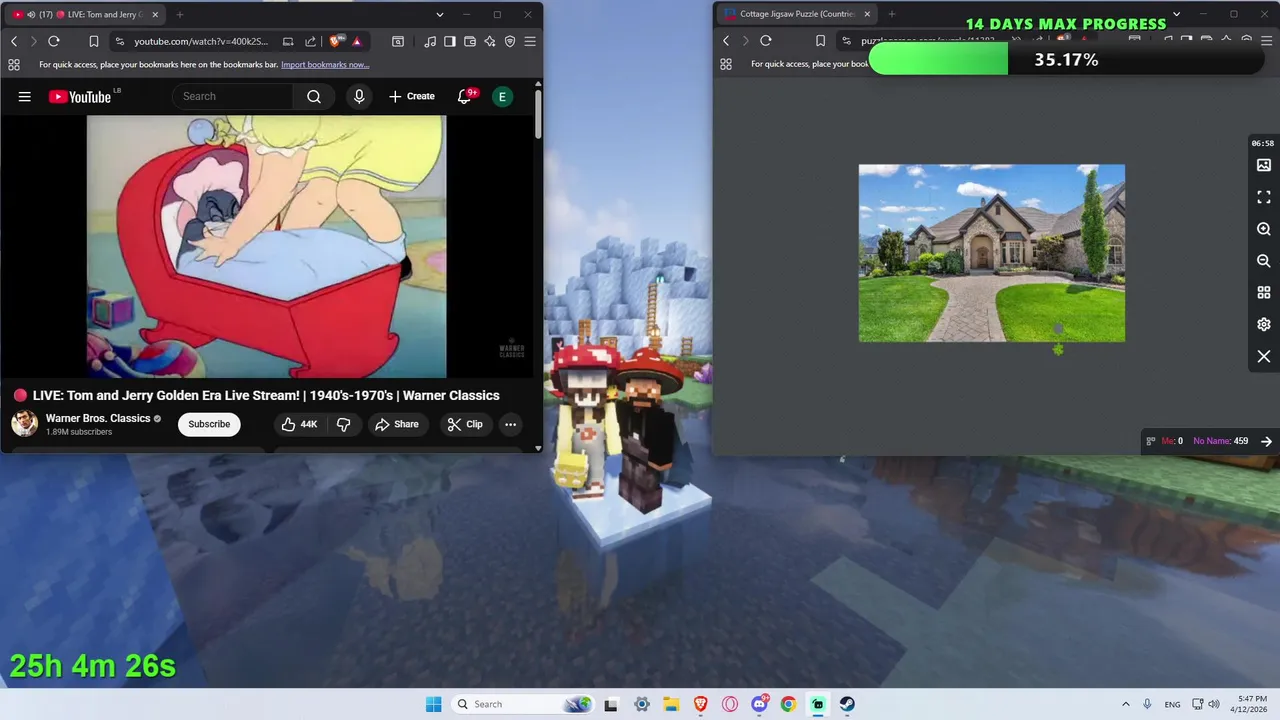Viewport: 1280px width, 720px height.
Task: Like the Tom and Jerry live stream
Action: pos(299,424)
